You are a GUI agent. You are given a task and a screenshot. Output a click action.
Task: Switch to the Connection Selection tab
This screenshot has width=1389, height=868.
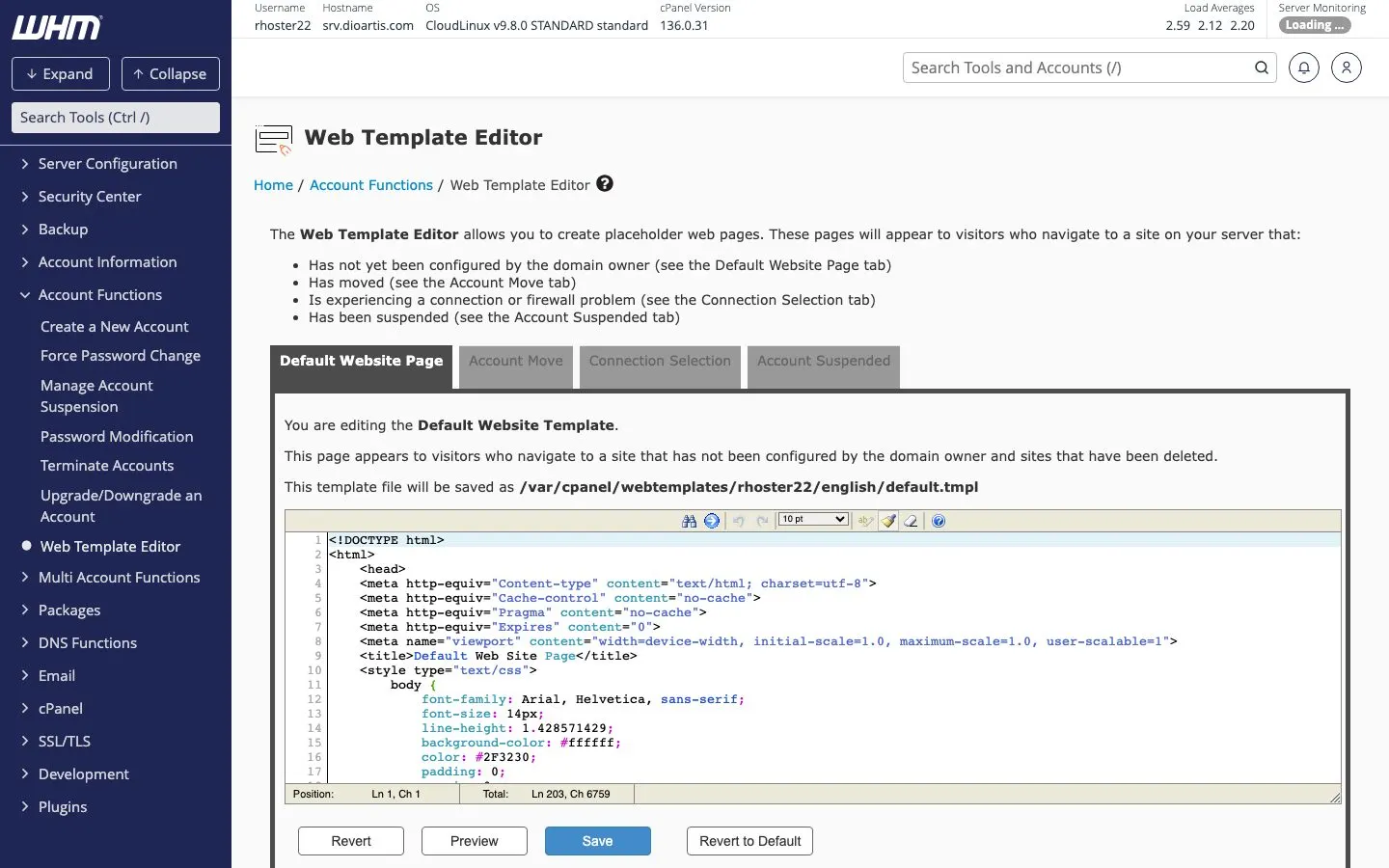coord(660,366)
